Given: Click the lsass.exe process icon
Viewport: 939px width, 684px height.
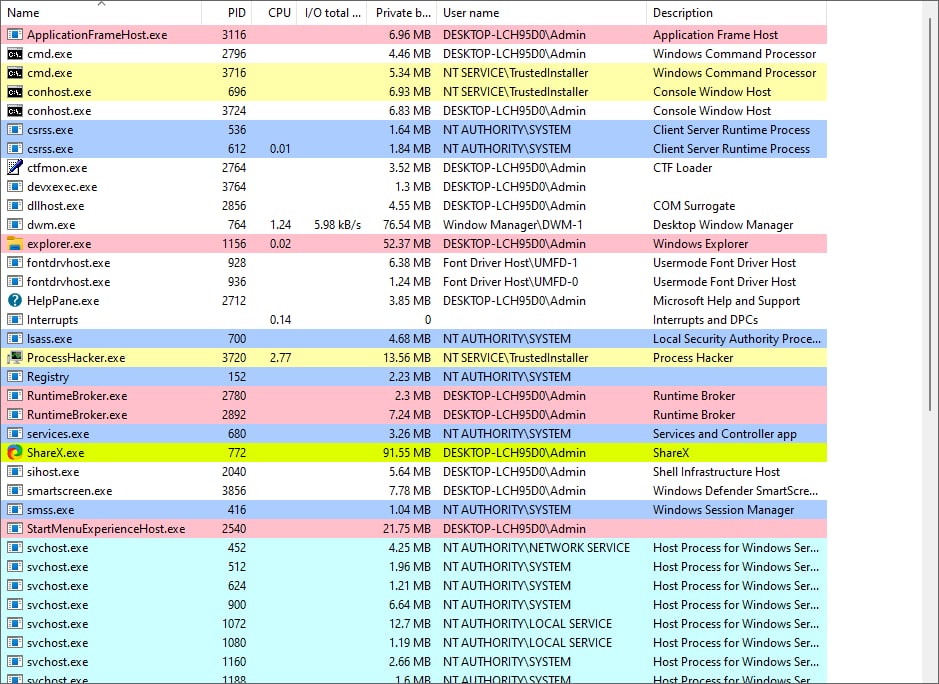Looking at the screenshot, I should pyautogui.click(x=15, y=339).
